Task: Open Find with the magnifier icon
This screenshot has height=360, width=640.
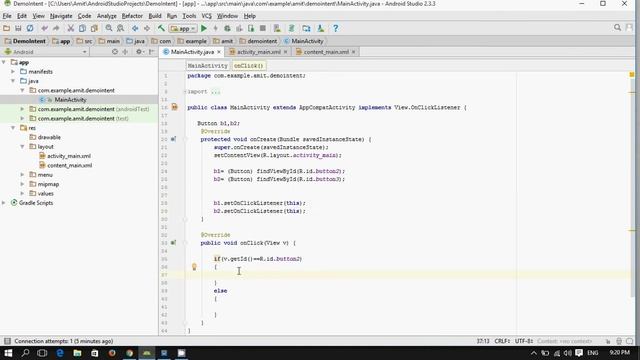Action: coord(109,28)
